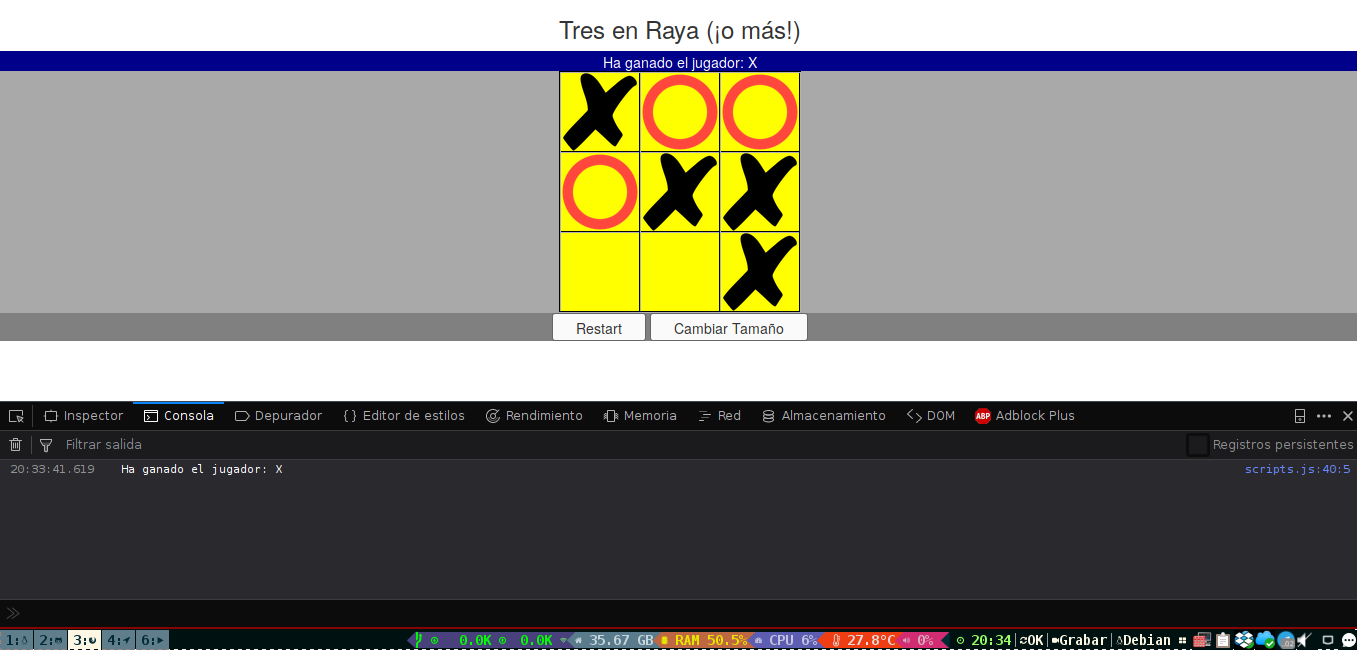Click the 20:34 clock in status bar

(984, 640)
